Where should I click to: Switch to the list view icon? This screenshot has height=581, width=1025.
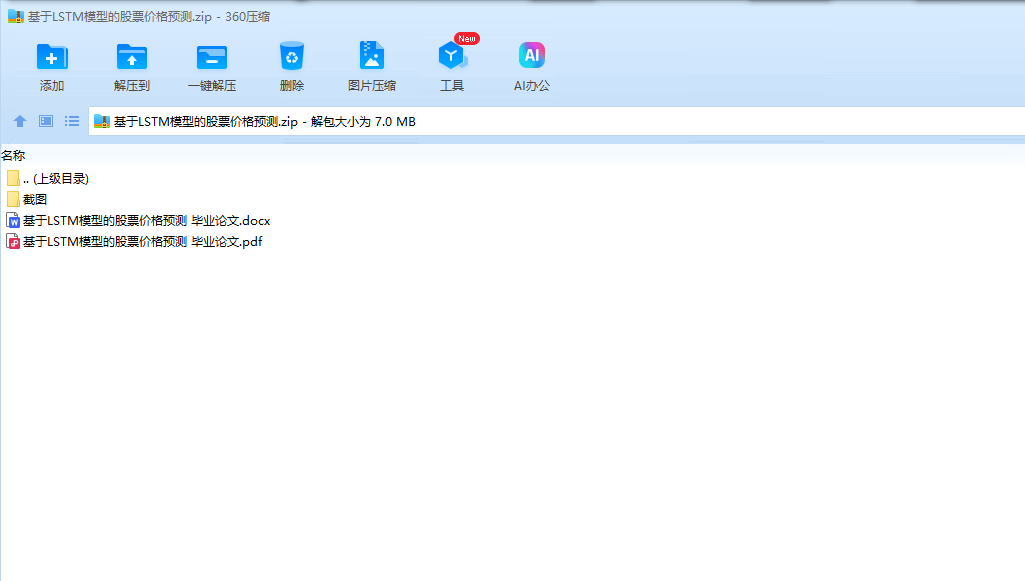72,121
